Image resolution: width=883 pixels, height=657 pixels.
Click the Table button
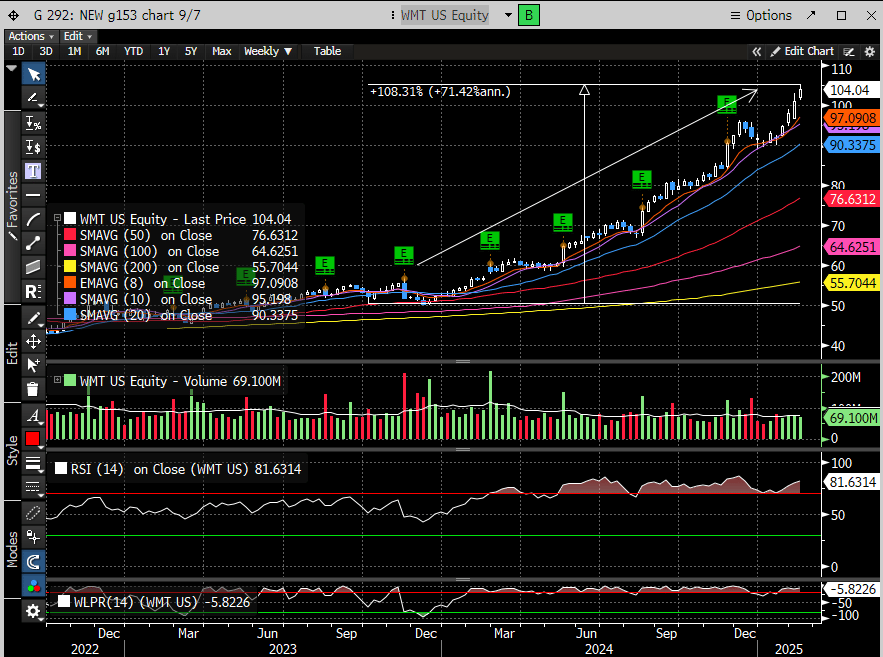[327, 51]
